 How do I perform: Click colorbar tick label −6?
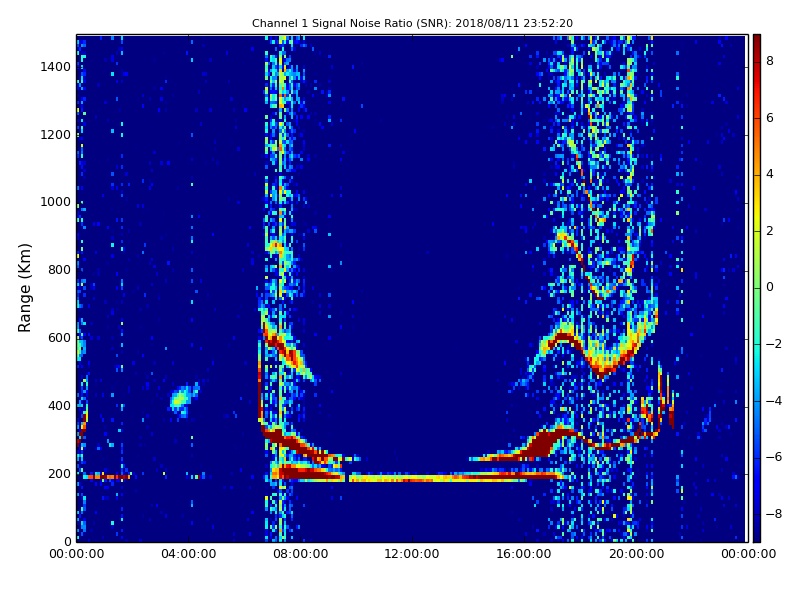point(773,457)
